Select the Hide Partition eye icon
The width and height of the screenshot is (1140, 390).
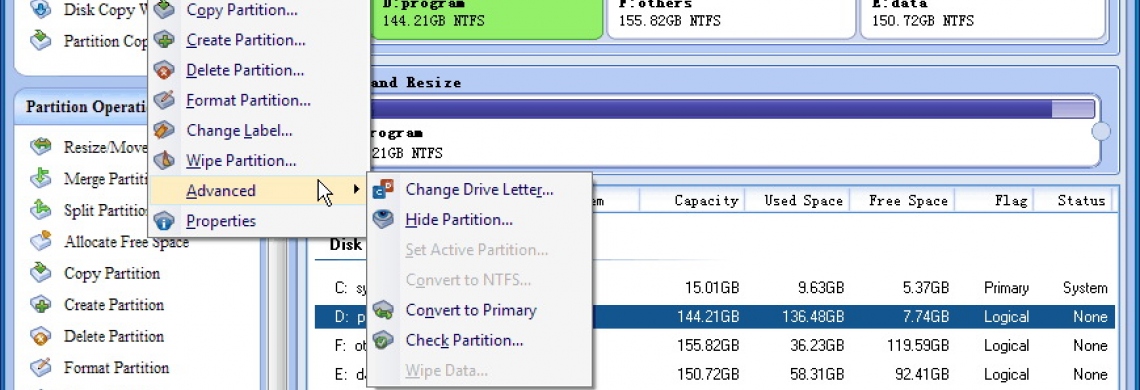click(383, 219)
